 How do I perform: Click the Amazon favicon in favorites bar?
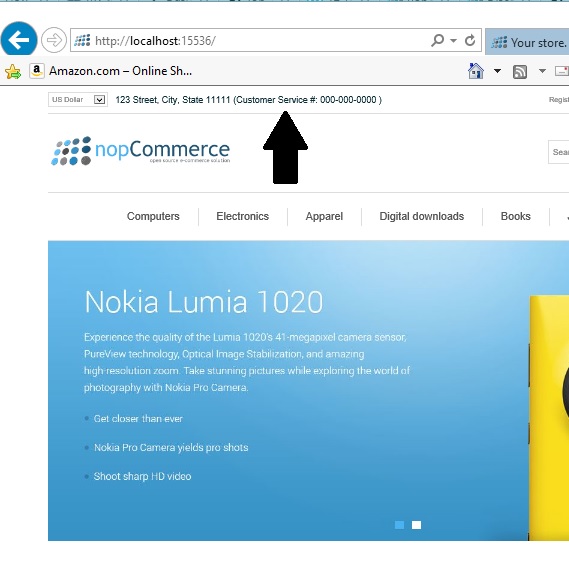pyautogui.click(x=37, y=71)
